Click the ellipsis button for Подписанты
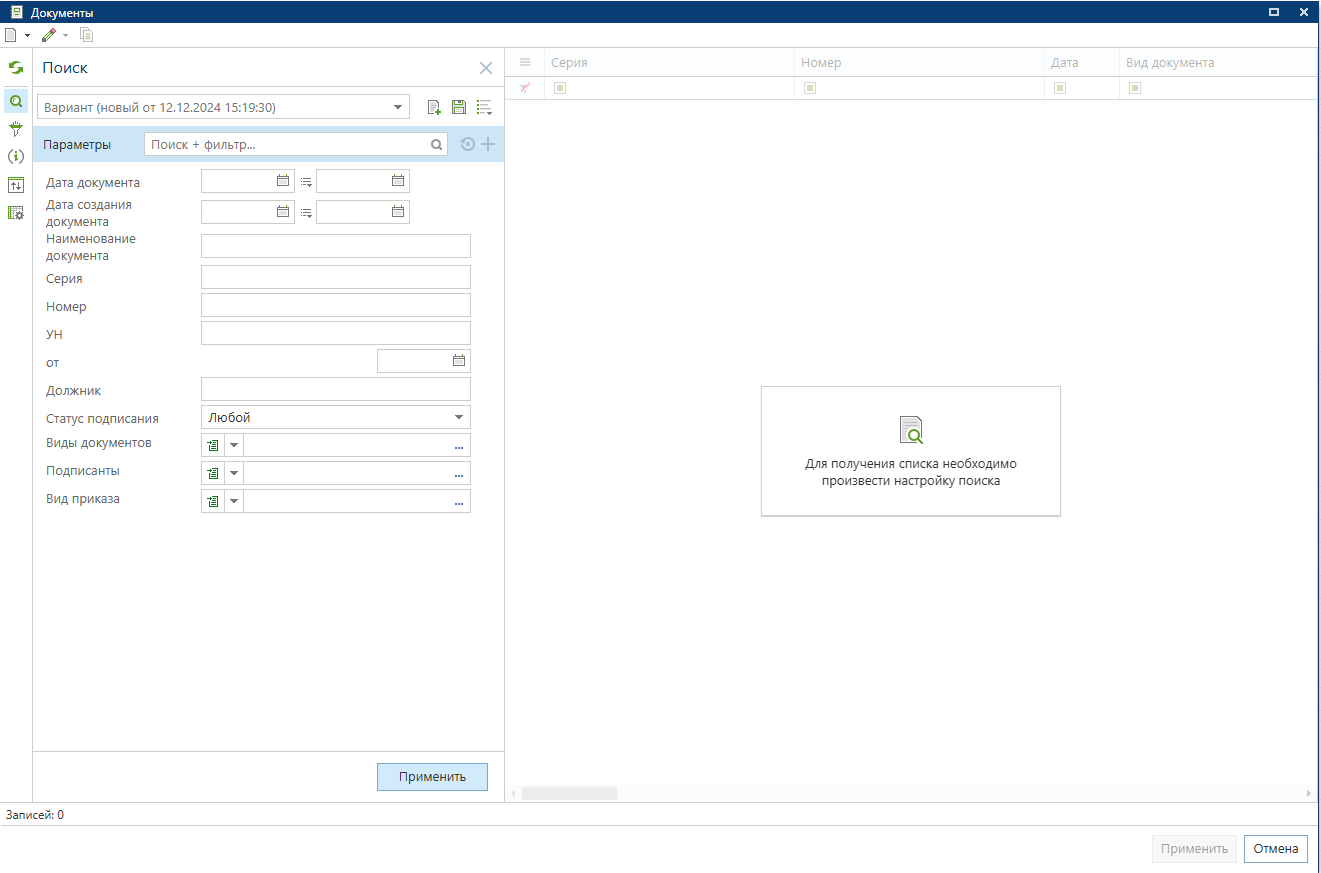 click(459, 474)
